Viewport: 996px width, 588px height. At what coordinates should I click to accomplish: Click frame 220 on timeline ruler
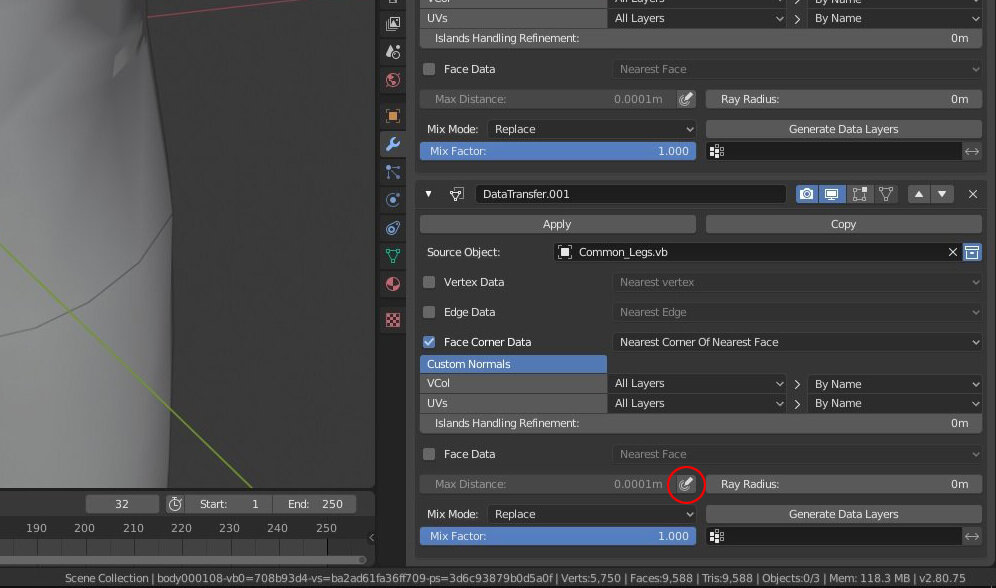pos(181,528)
